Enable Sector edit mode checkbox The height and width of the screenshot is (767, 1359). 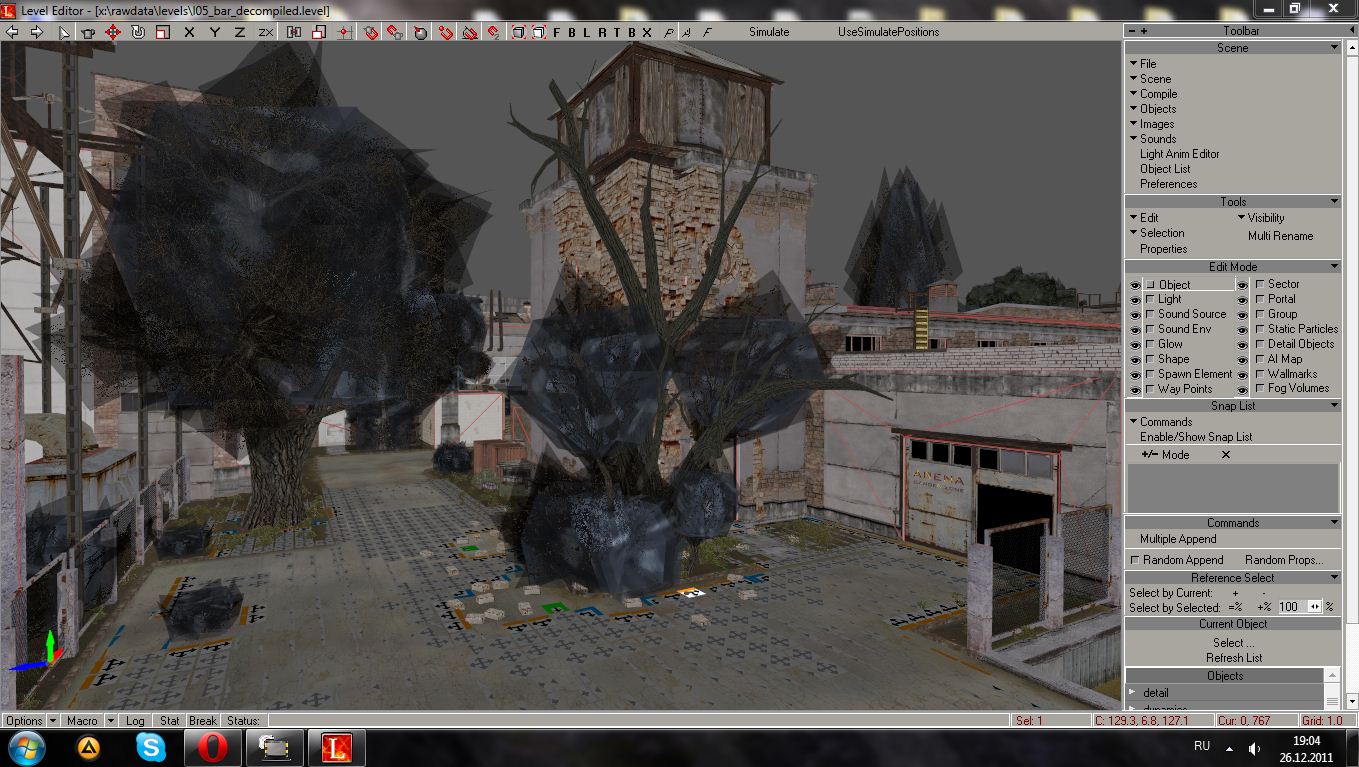coord(1260,284)
